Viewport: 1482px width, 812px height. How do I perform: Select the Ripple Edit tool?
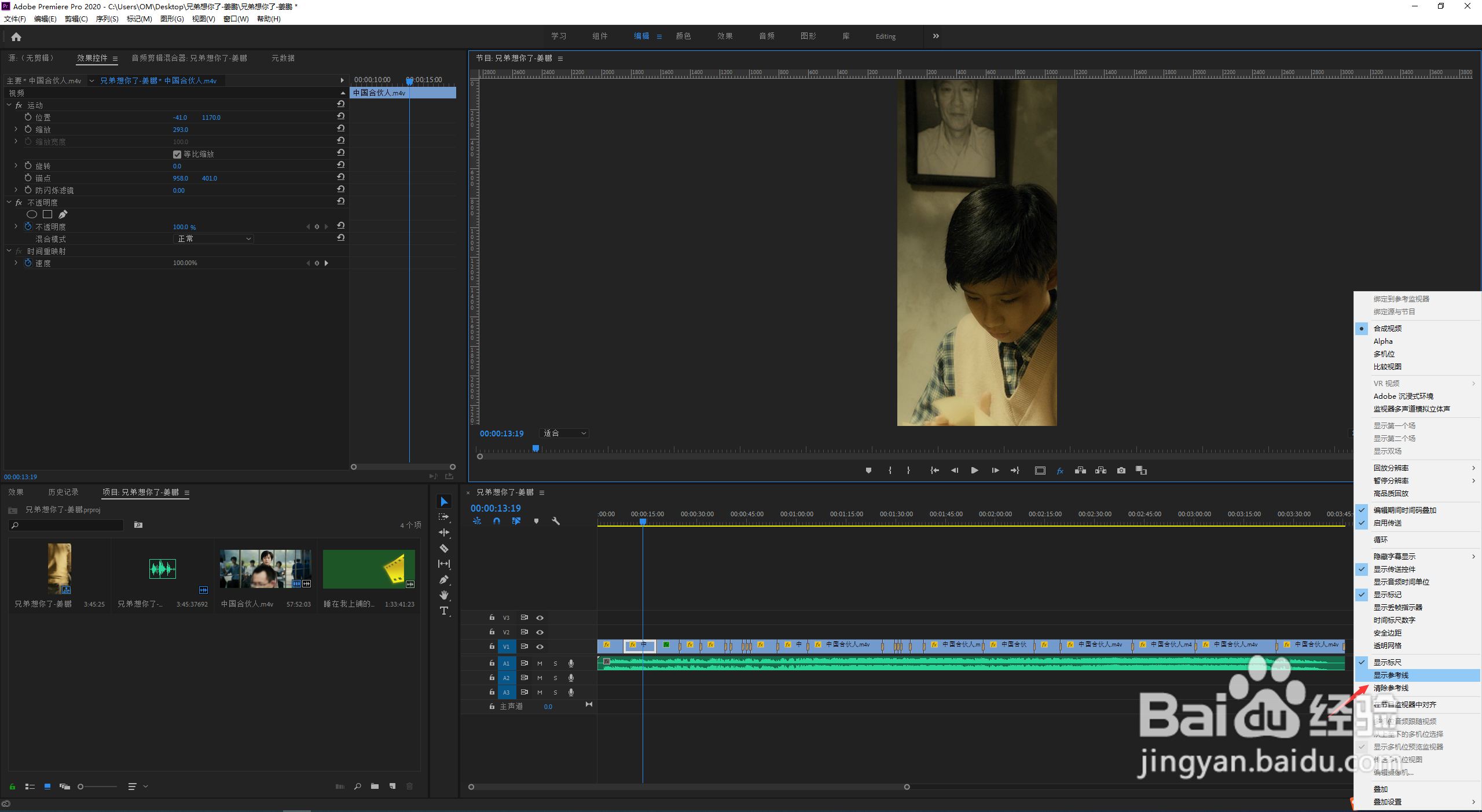(x=444, y=532)
